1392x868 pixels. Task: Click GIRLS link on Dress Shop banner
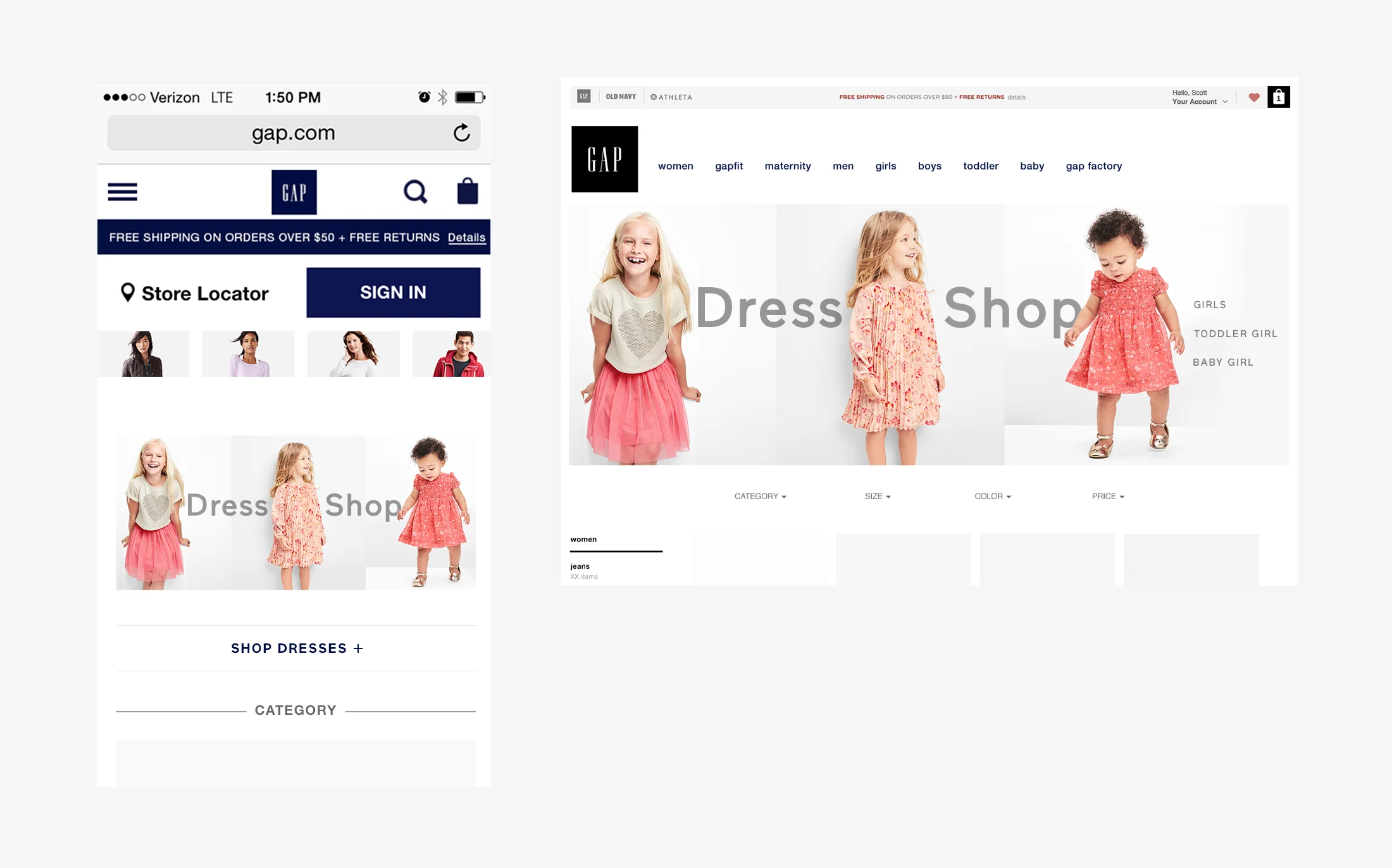tap(1210, 305)
